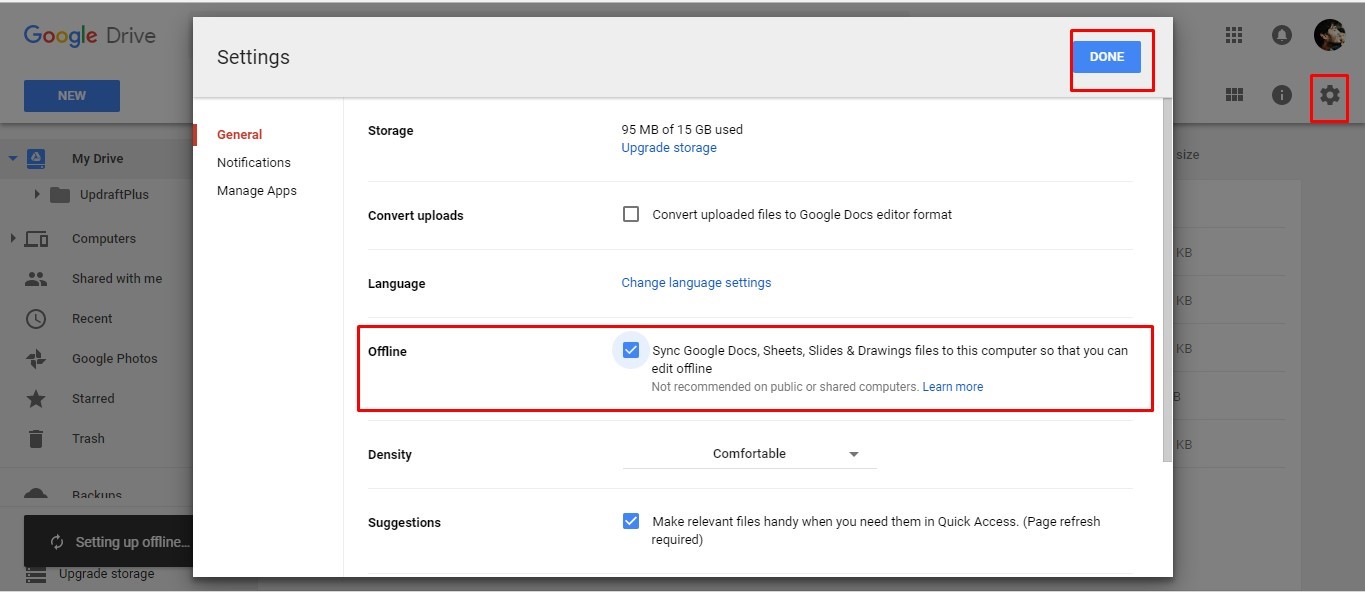The image size is (1365, 592).
Task: Open Trash in the sidebar
Action: point(88,438)
